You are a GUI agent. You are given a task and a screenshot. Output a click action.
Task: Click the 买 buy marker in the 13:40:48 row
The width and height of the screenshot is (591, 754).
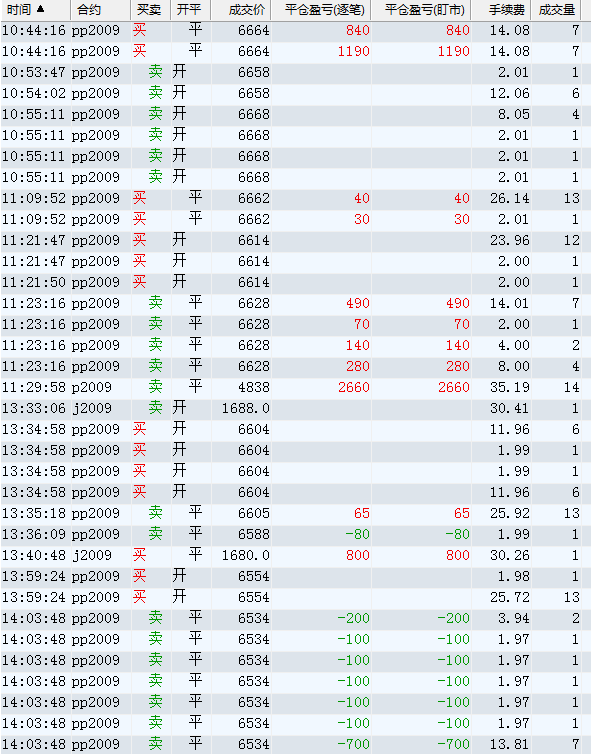139,554
